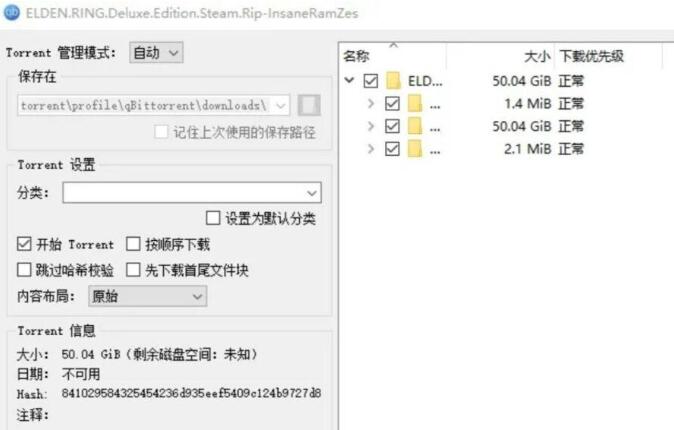The image size is (674, 430).
Task: Click the 50.04 GiB subfolder icon
Action: point(415,126)
